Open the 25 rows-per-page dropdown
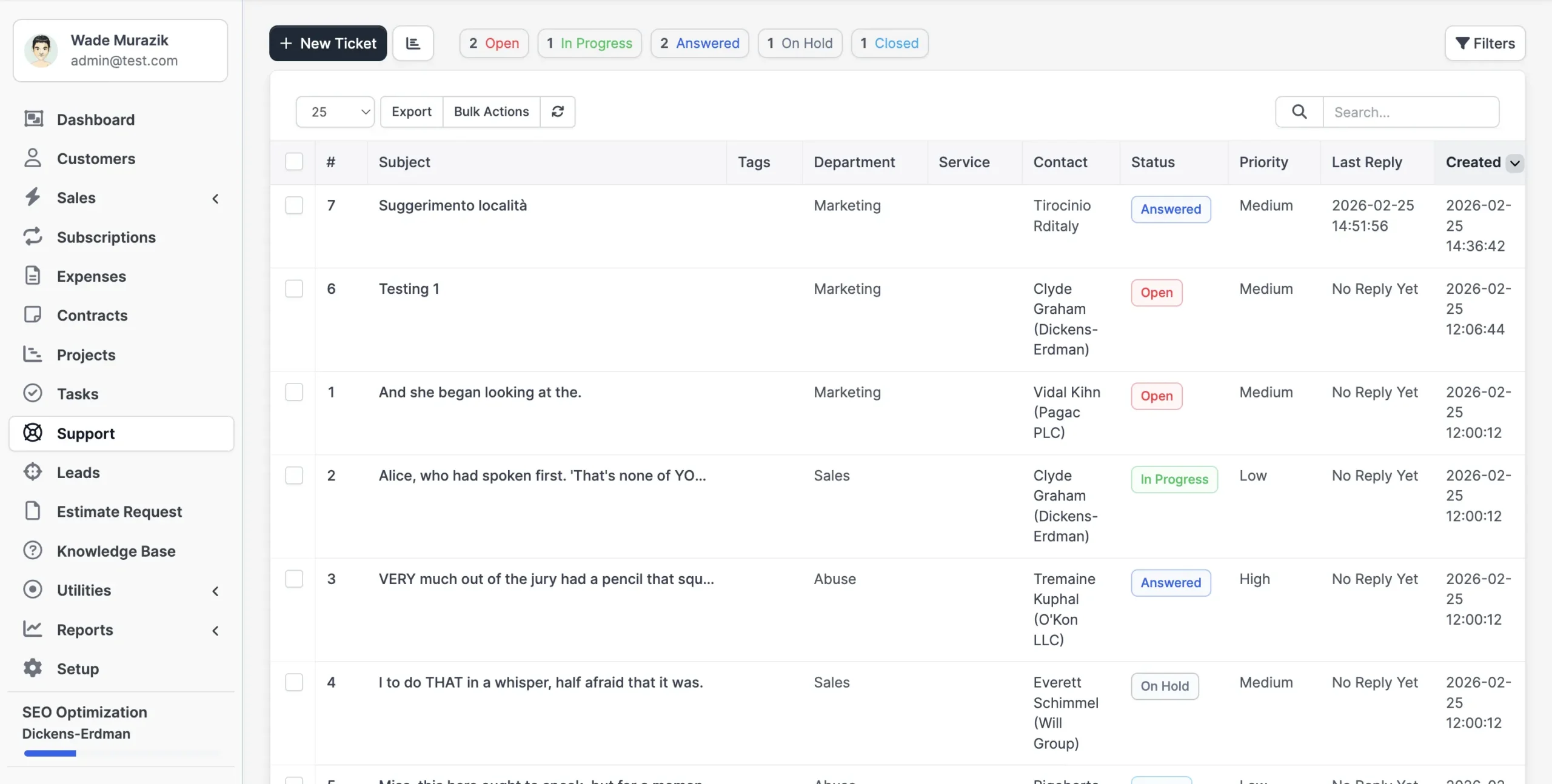 (335, 111)
